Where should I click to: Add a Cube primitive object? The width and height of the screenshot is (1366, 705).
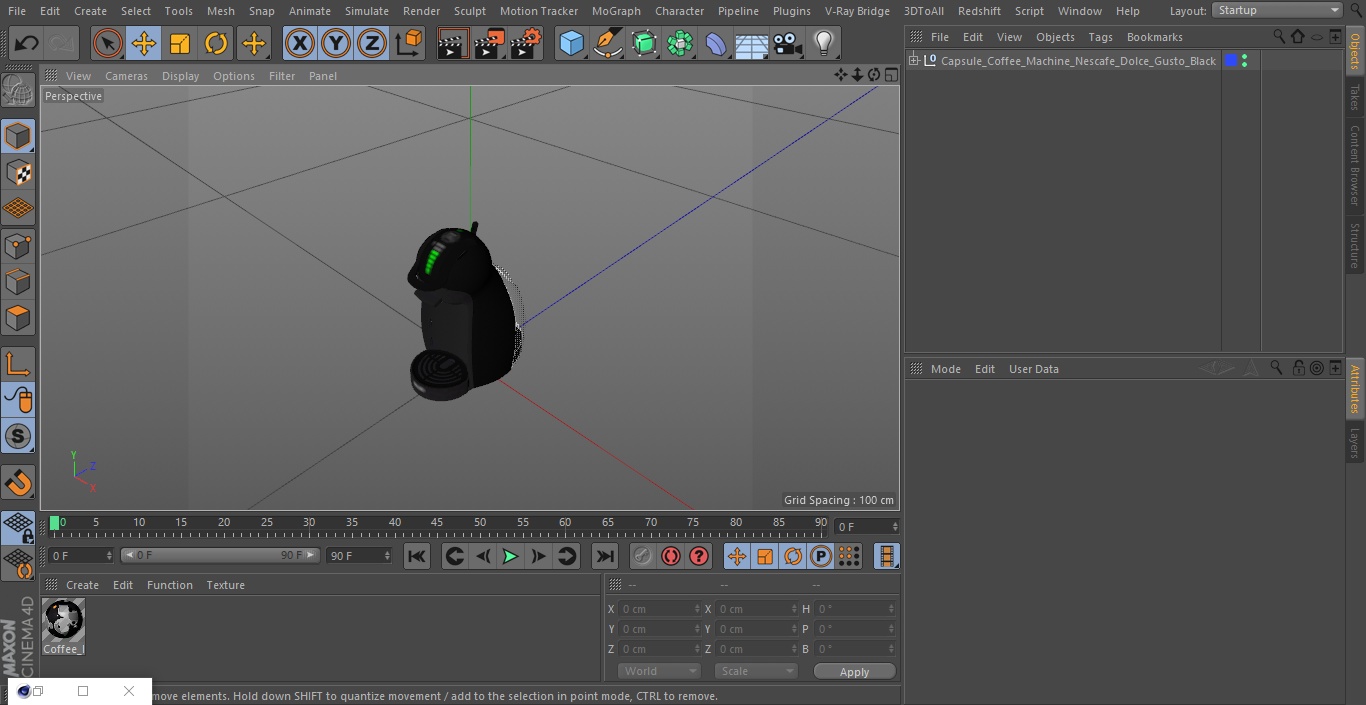pos(571,43)
